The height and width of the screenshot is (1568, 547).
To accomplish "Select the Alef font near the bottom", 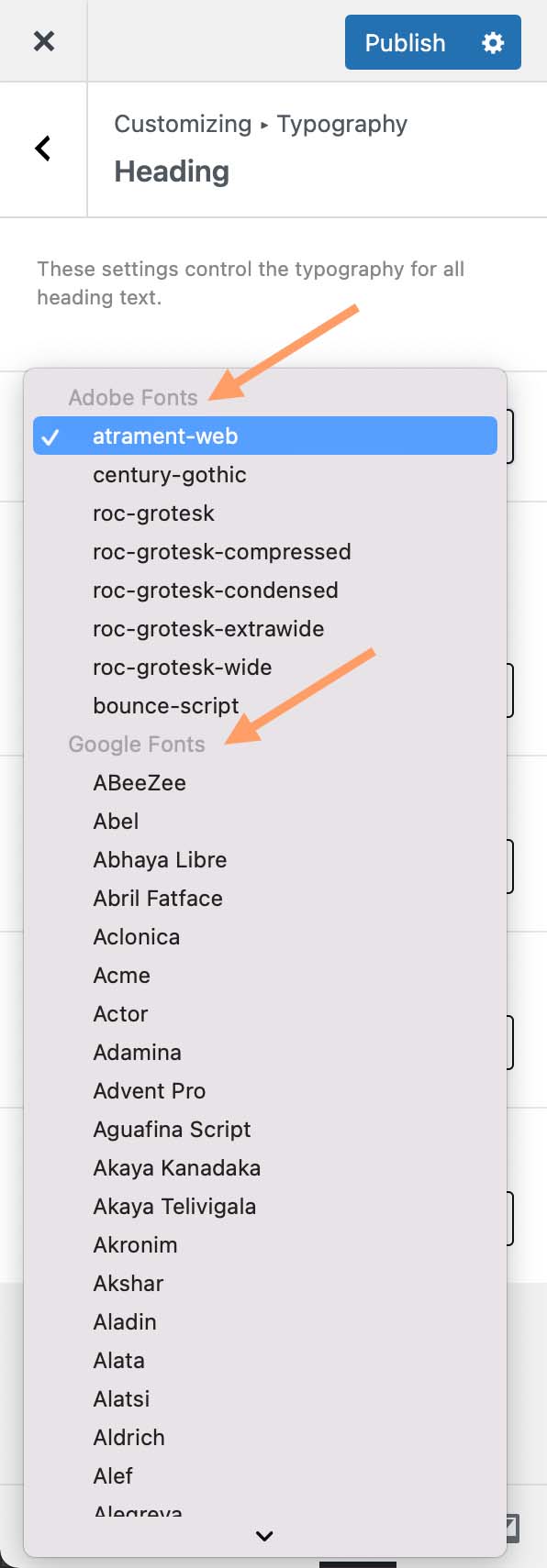I will coord(112,1475).
